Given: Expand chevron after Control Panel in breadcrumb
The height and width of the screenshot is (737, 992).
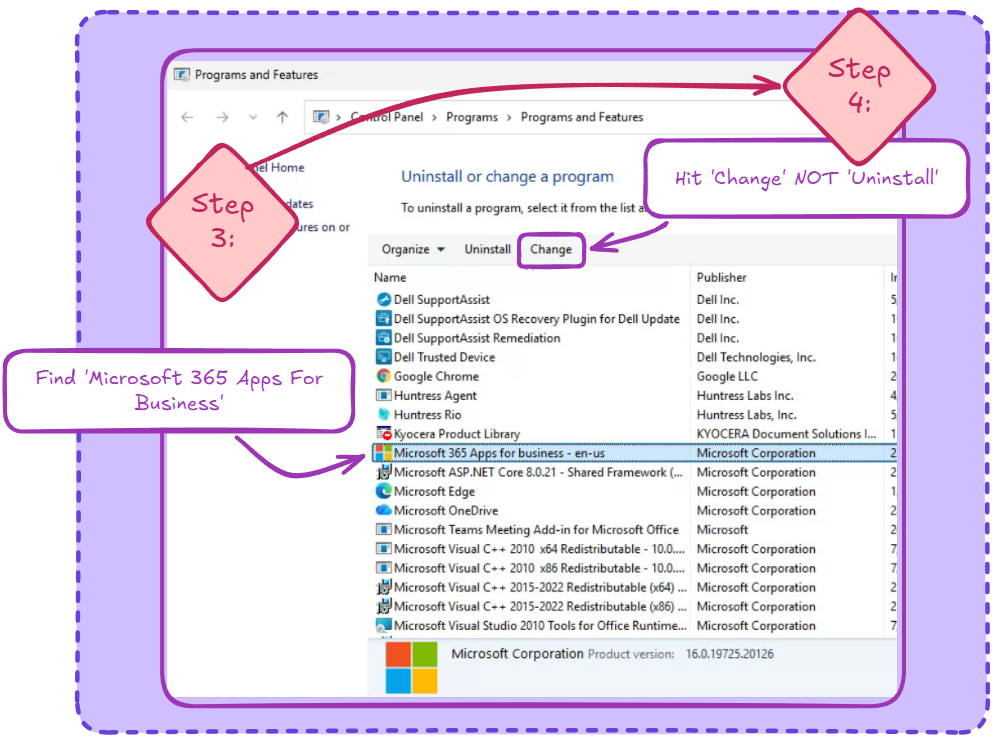Looking at the screenshot, I should (x=434, y=117).
